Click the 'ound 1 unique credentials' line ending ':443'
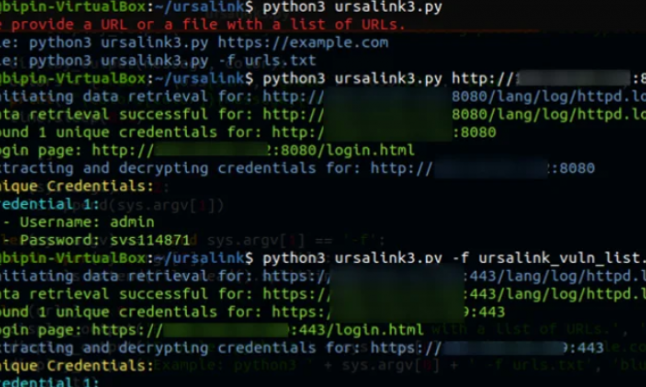The width and height of the screenshot is (646, 387). [253, 312]
